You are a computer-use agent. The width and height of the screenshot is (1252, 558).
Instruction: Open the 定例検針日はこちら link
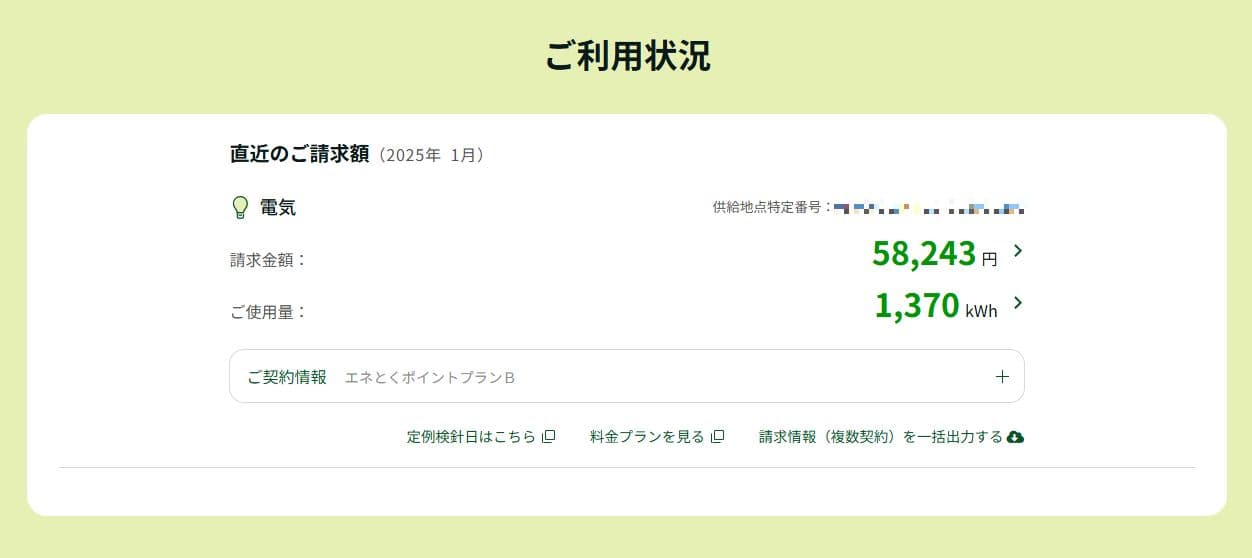point(471,437)
